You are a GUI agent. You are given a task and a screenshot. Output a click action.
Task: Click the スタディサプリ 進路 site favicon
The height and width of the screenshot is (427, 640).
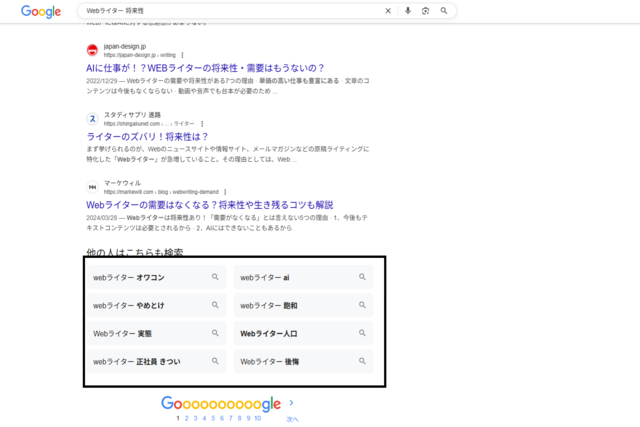(x=93, y=119)
